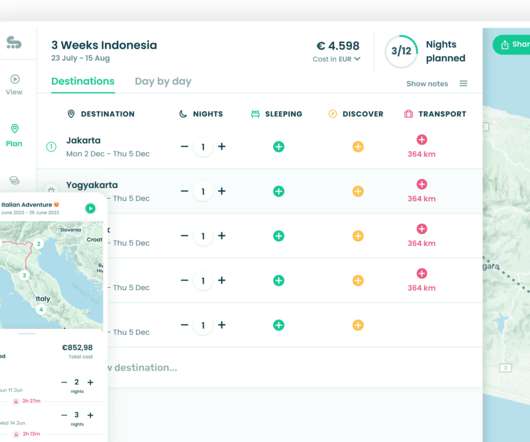Select the Plan sidebar item
This screenshot has width=530, height=442.
pos(14,136)
